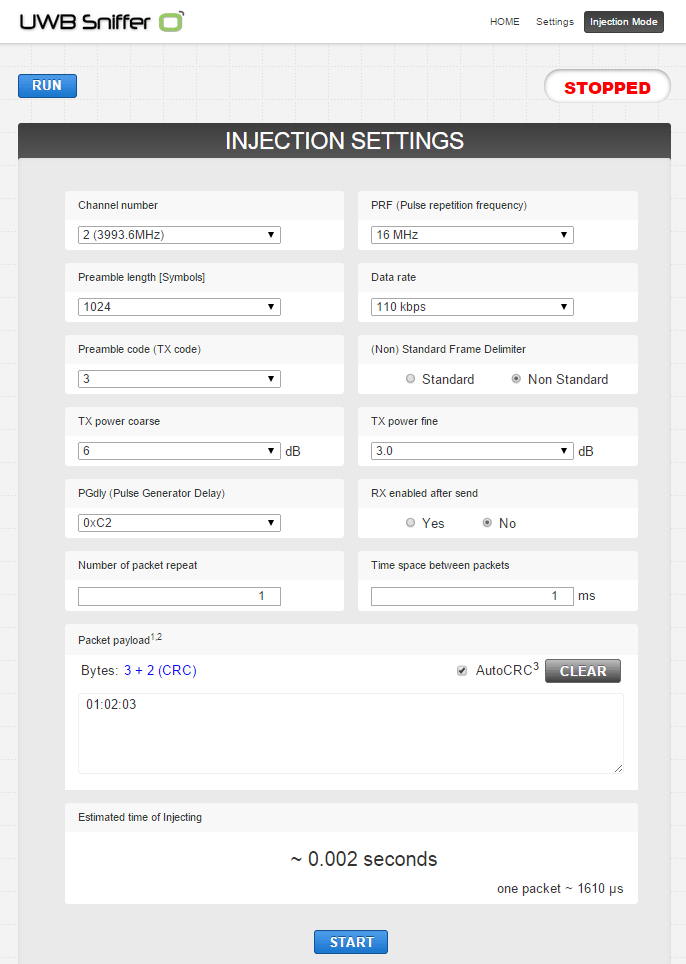Open the Settings page
This screenshot has width=686, height=964.
tap(554, 21)
